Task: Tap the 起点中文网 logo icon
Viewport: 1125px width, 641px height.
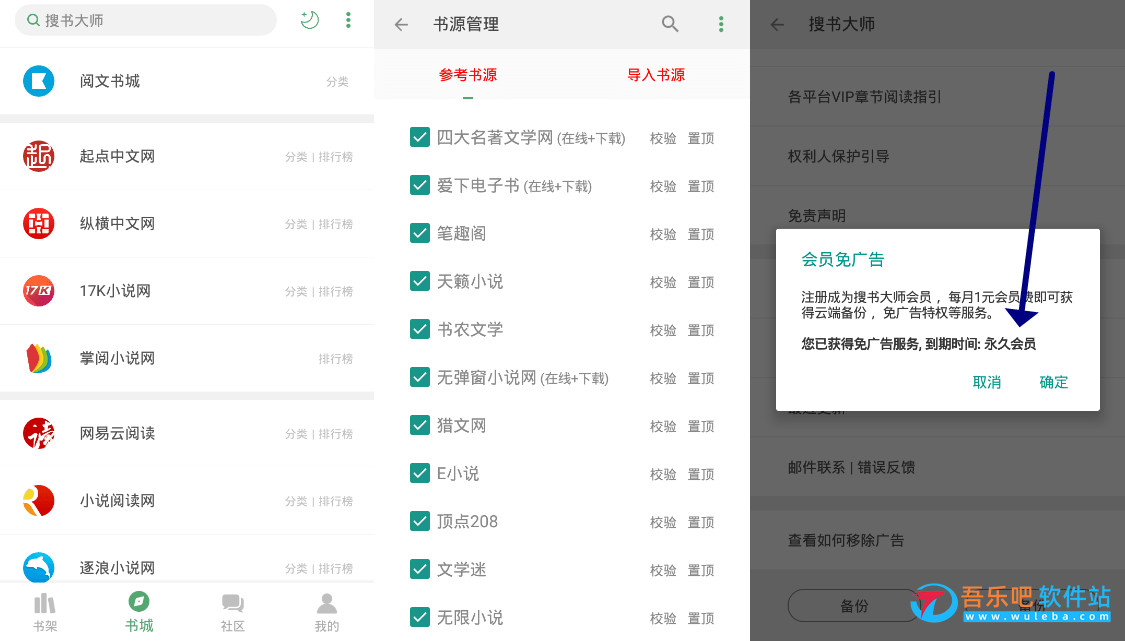Action: tap(39, 156)
